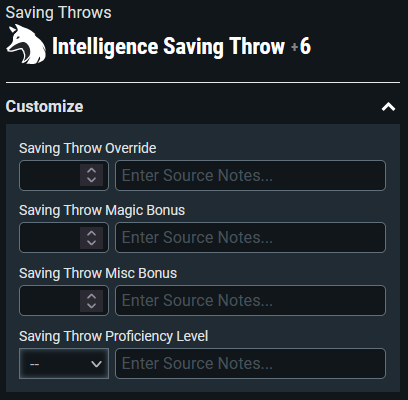Screen dimensions: 408x400
Task: Click the Saving Throw Override number field
Action: point(50,176)
